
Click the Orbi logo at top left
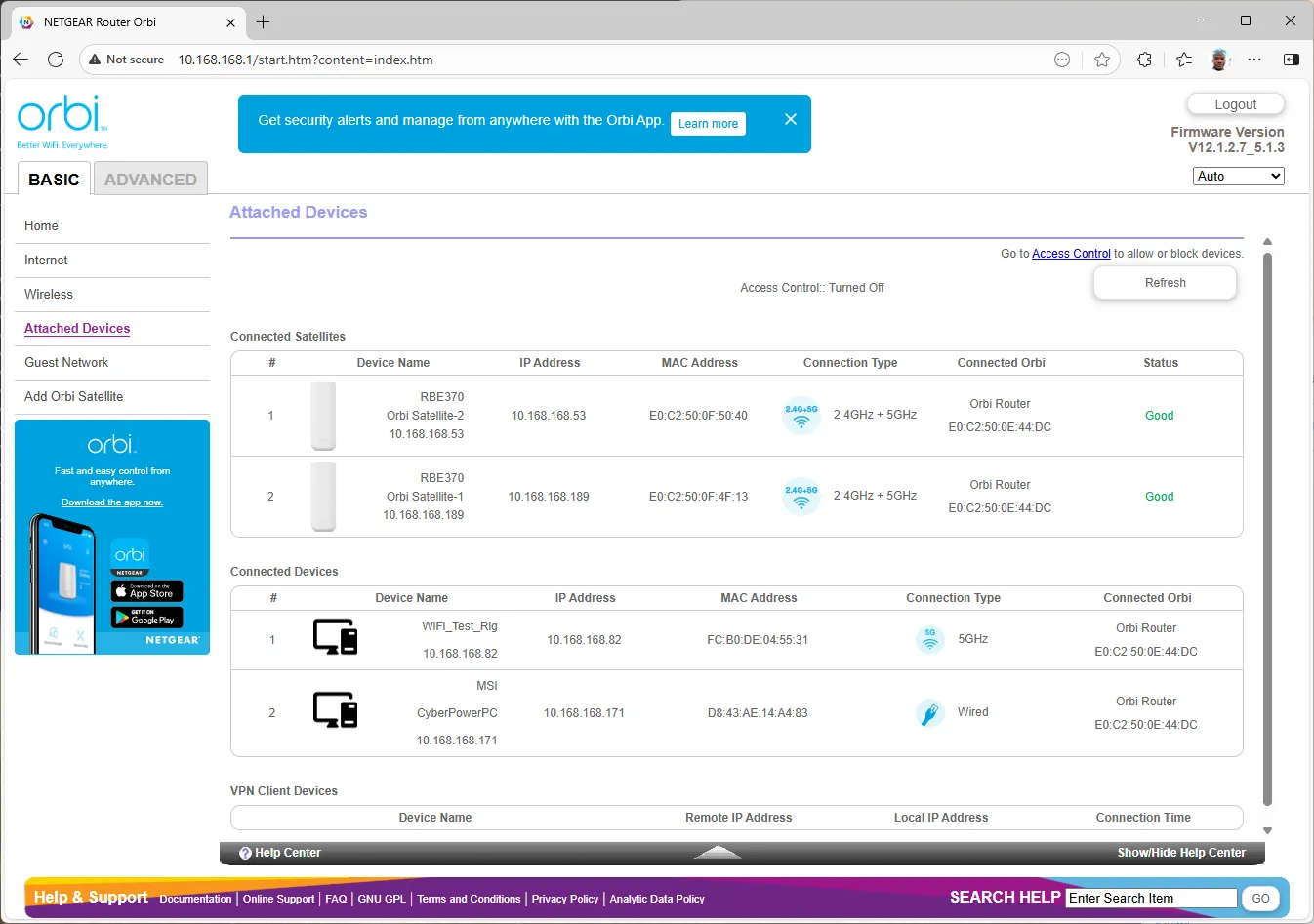click(x=62, y=122)
